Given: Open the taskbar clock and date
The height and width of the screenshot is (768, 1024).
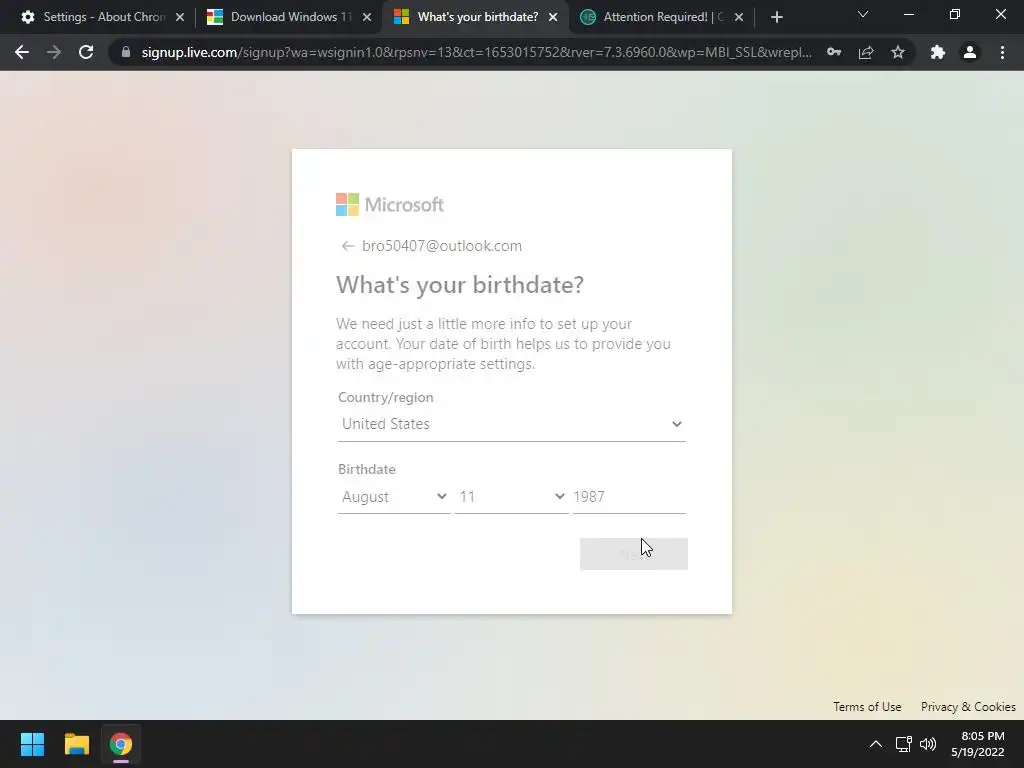Looking at the screenshot, I should tap(978, 744).
